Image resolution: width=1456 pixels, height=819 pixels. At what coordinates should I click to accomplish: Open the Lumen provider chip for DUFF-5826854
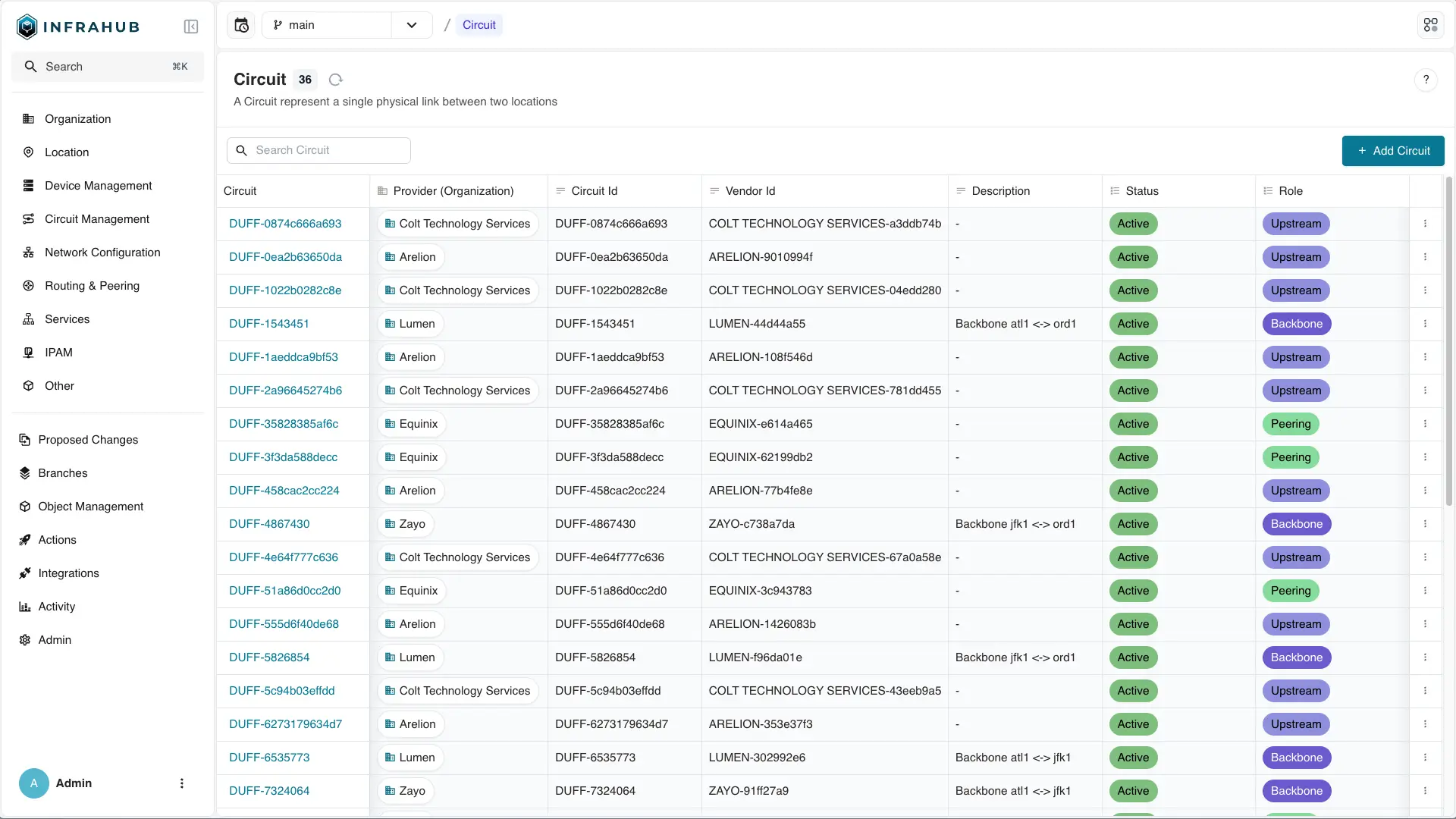point(410,657)
